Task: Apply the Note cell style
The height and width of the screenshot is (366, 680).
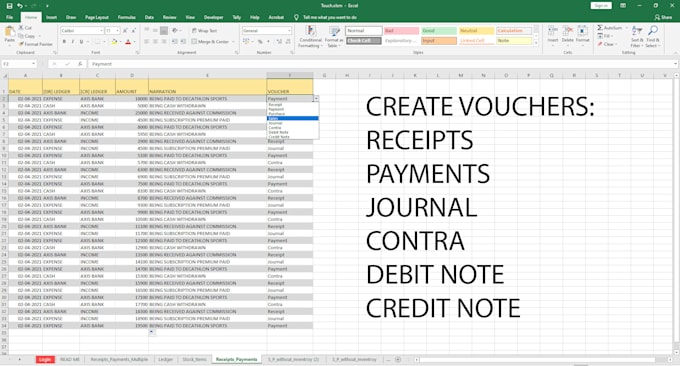Action: (x=514, y=41)
